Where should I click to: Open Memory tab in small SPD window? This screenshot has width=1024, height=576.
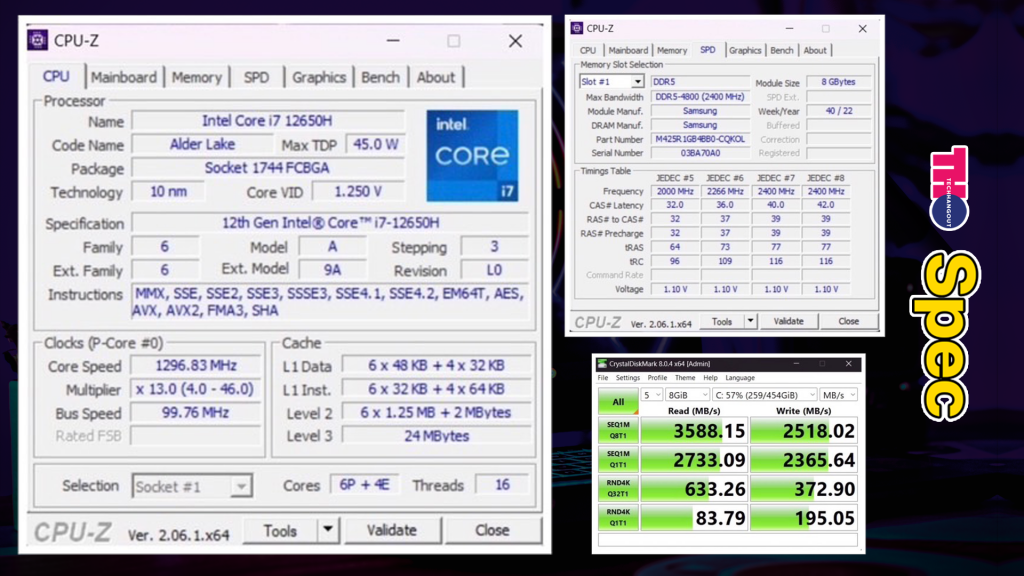tap(672, 50)
